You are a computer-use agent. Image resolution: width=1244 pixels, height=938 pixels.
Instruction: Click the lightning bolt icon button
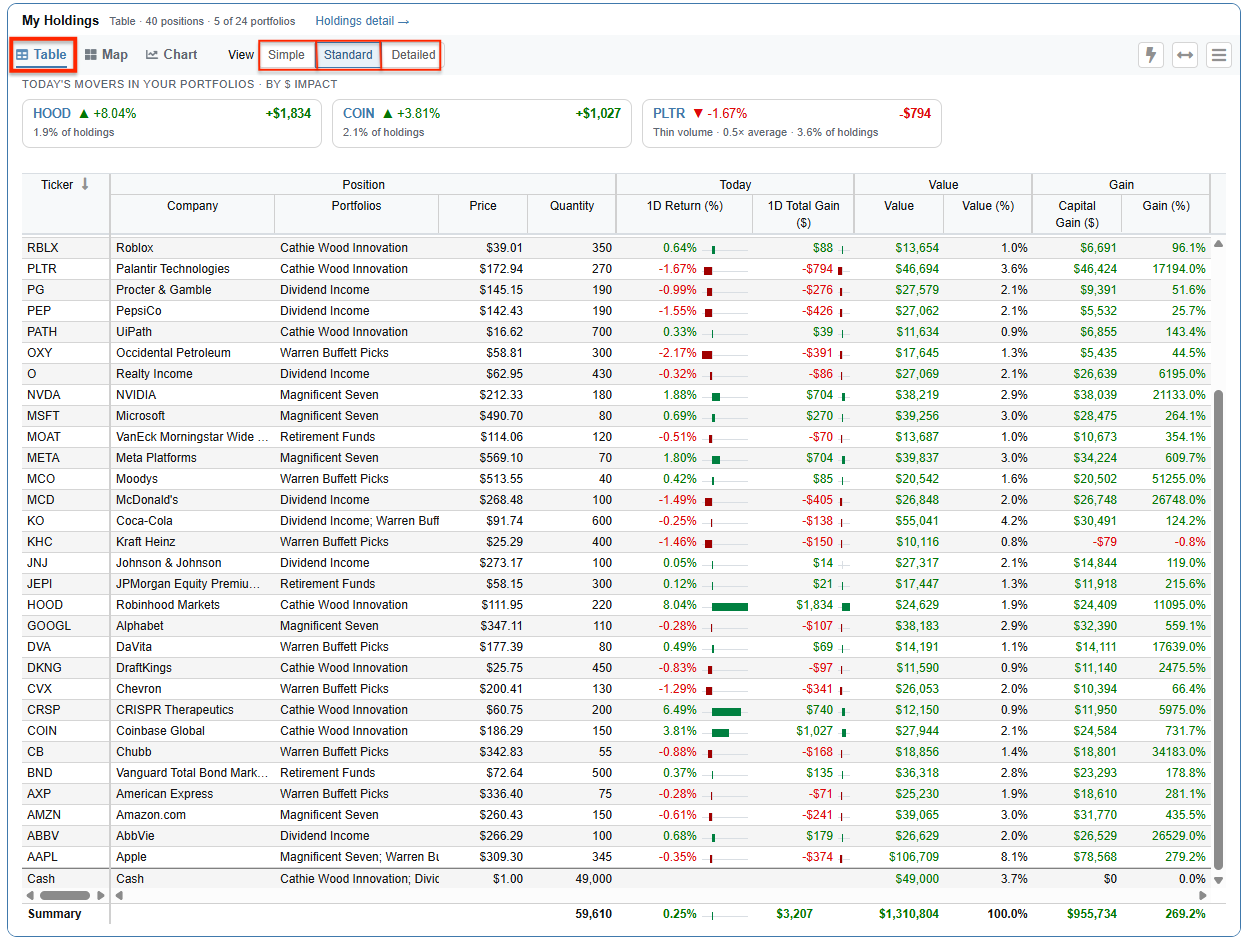click(x=1151, y=55)
